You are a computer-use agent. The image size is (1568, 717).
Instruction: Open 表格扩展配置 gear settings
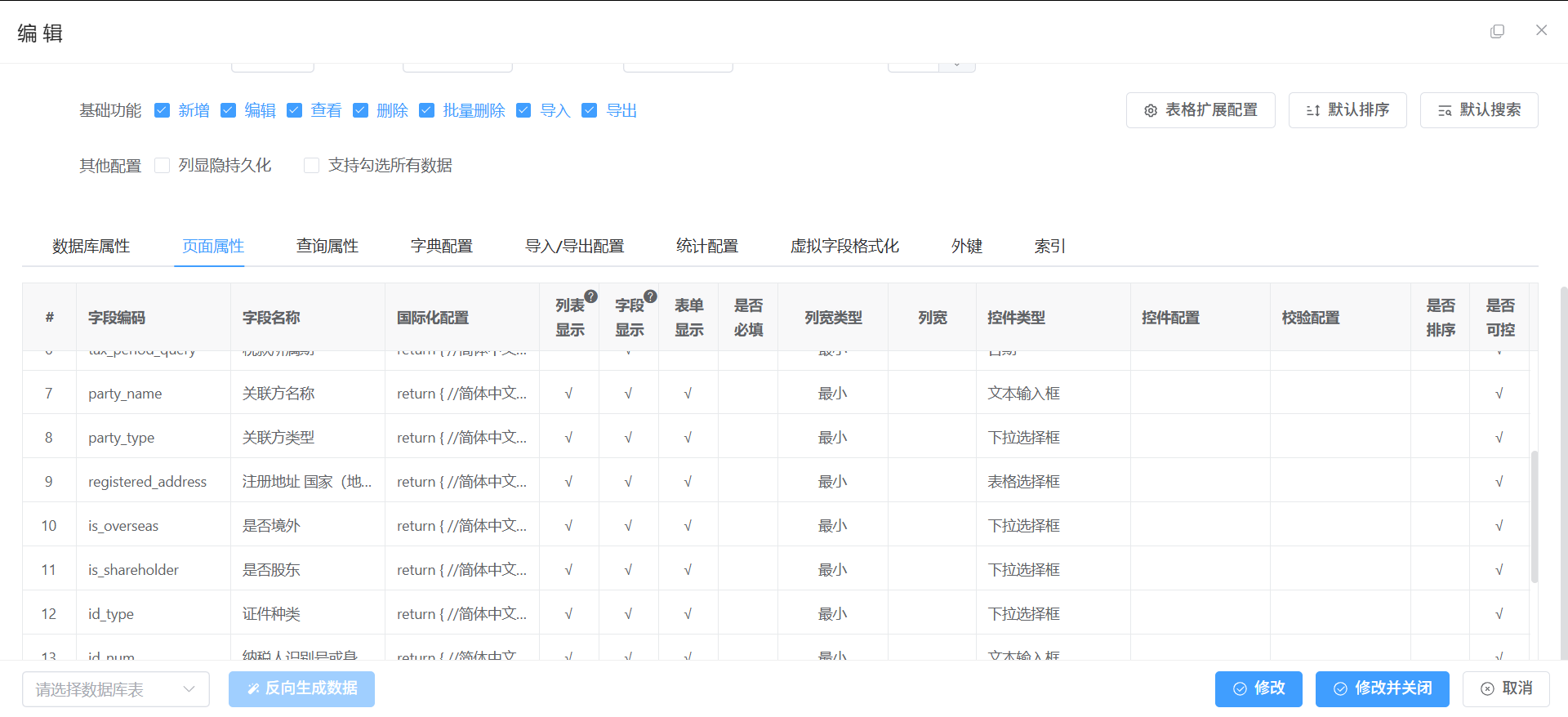click(x=1200, y=110)
